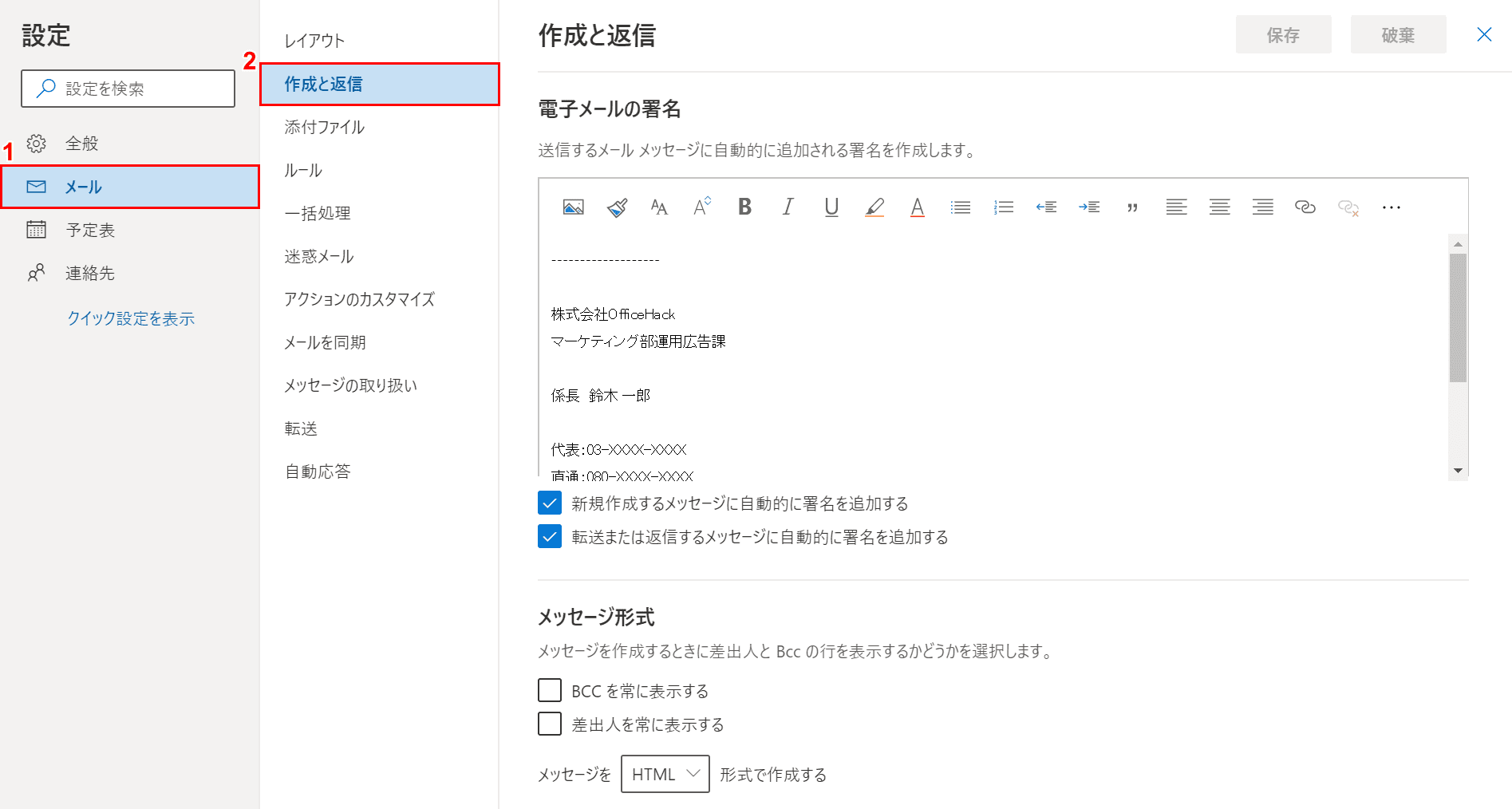Screen dimensions: 1512x809
Task: Click the Quote icon in toolbar
Action: pyautogui.click(x=1132, y=207)
